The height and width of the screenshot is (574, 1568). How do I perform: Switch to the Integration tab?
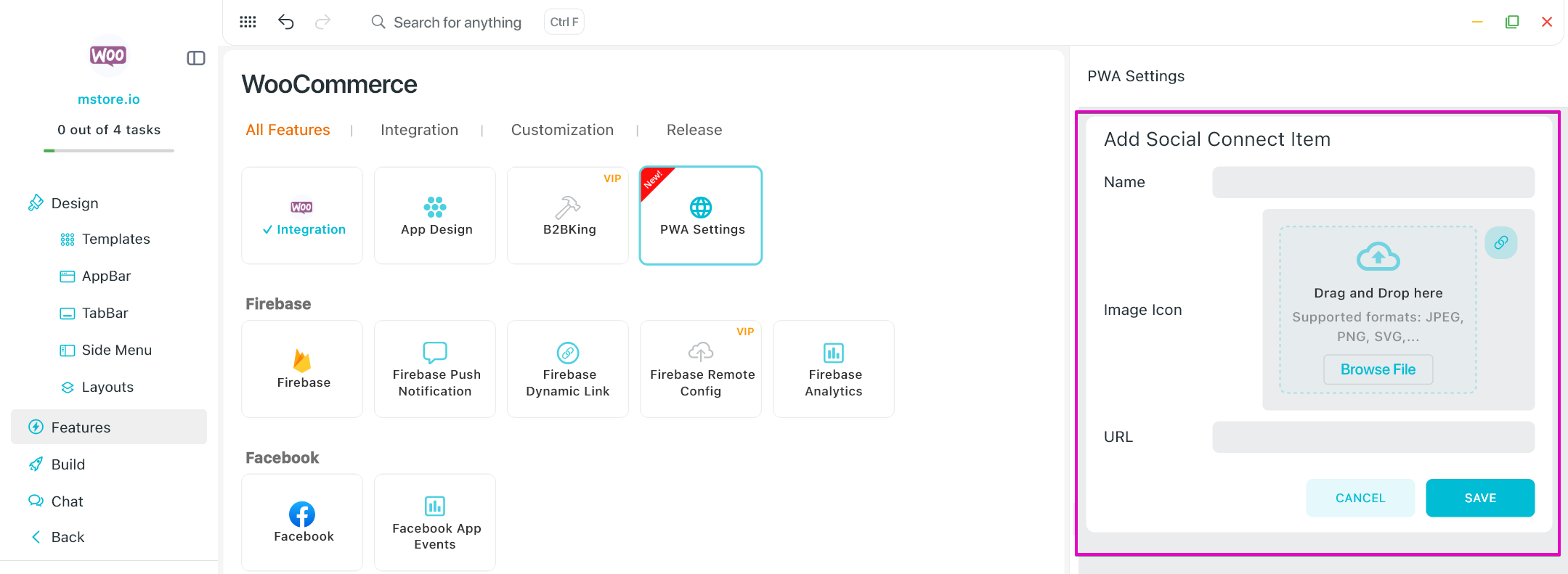pos(419,130)
